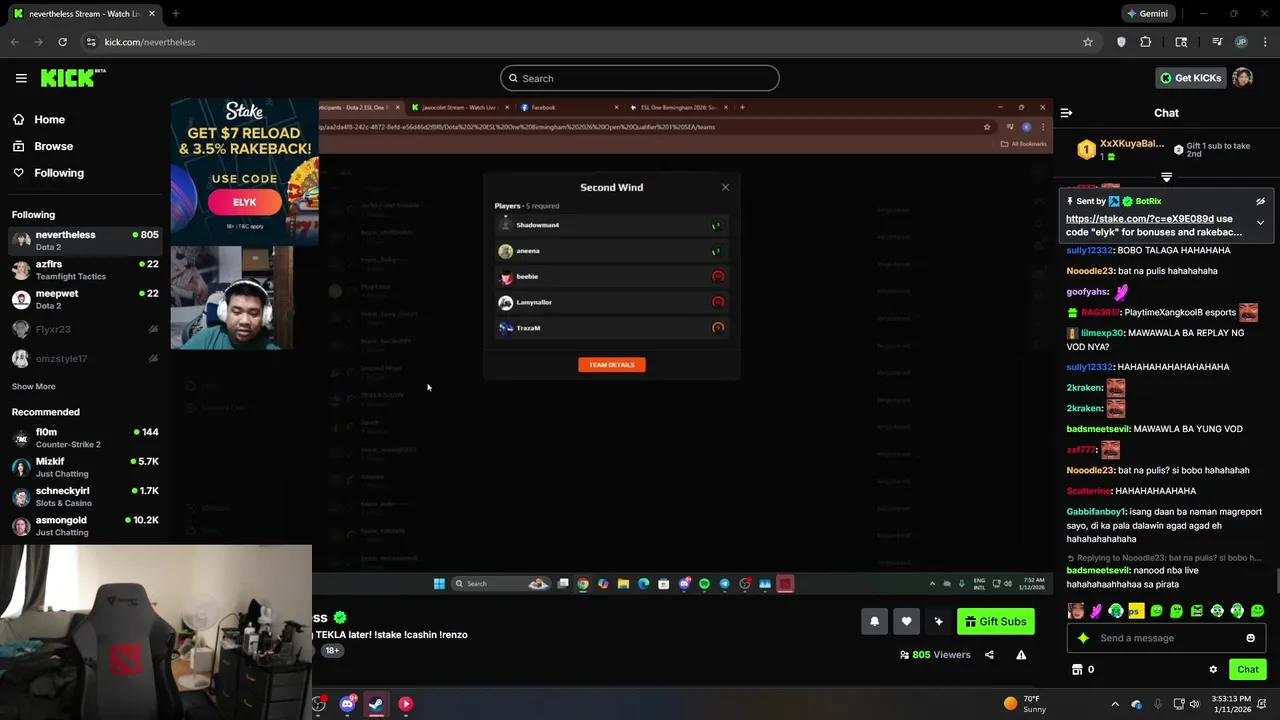Image resolution: width=1280 pixels, height=720 pixels.
Task: Click the Stake ELYK promo banner
Action: (244, 172)
